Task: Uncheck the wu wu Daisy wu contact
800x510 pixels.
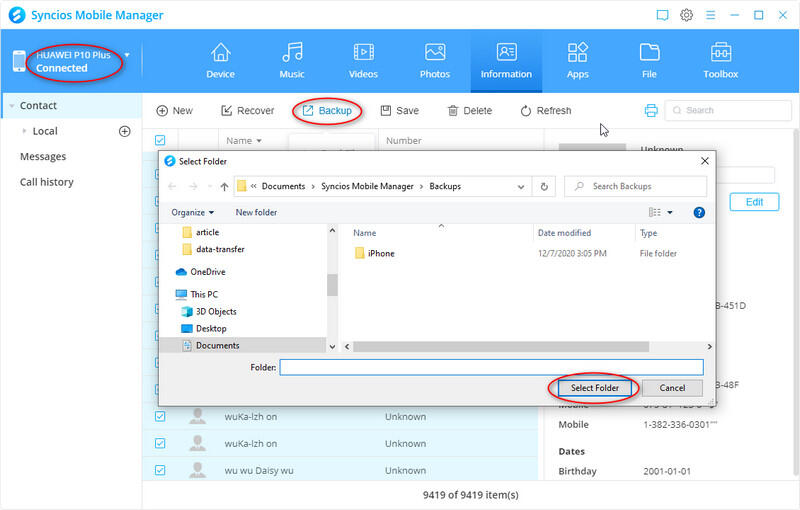Action: [x=160, y=470]
